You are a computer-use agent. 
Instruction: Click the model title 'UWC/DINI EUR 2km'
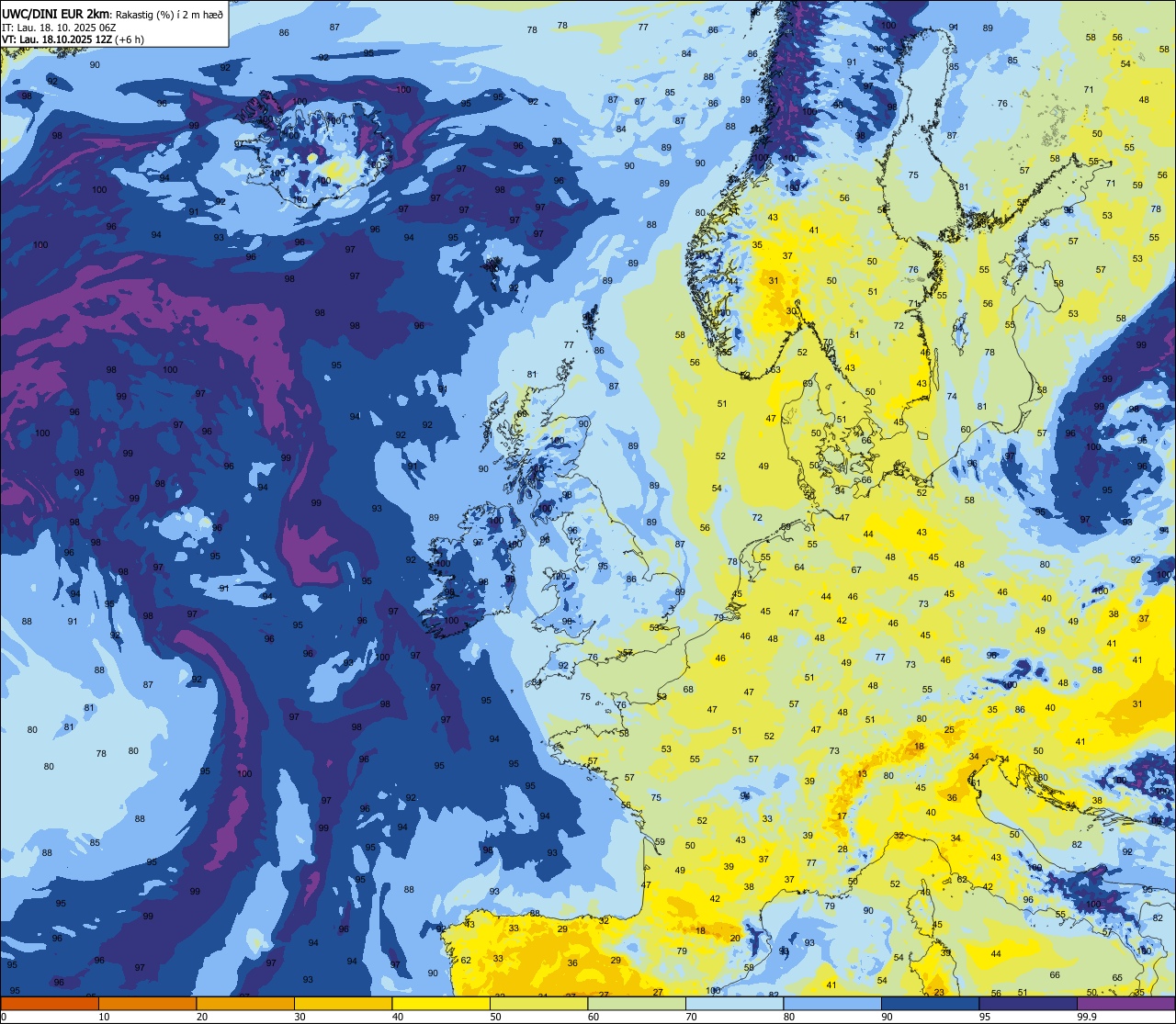click(53, 13)
